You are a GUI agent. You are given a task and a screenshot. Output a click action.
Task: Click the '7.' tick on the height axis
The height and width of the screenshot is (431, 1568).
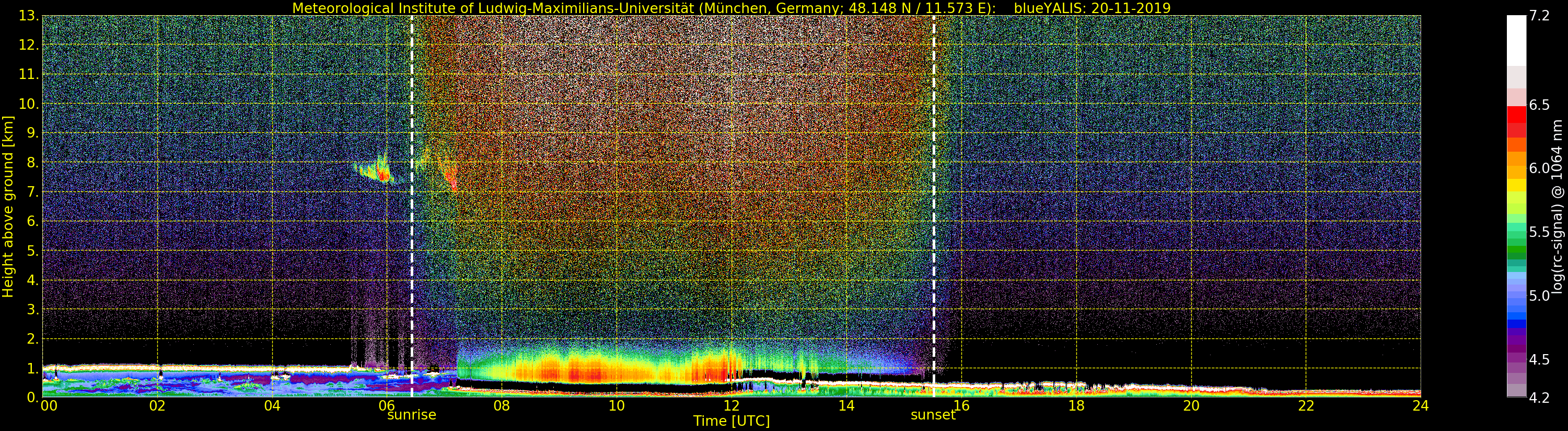coord(33,192)
